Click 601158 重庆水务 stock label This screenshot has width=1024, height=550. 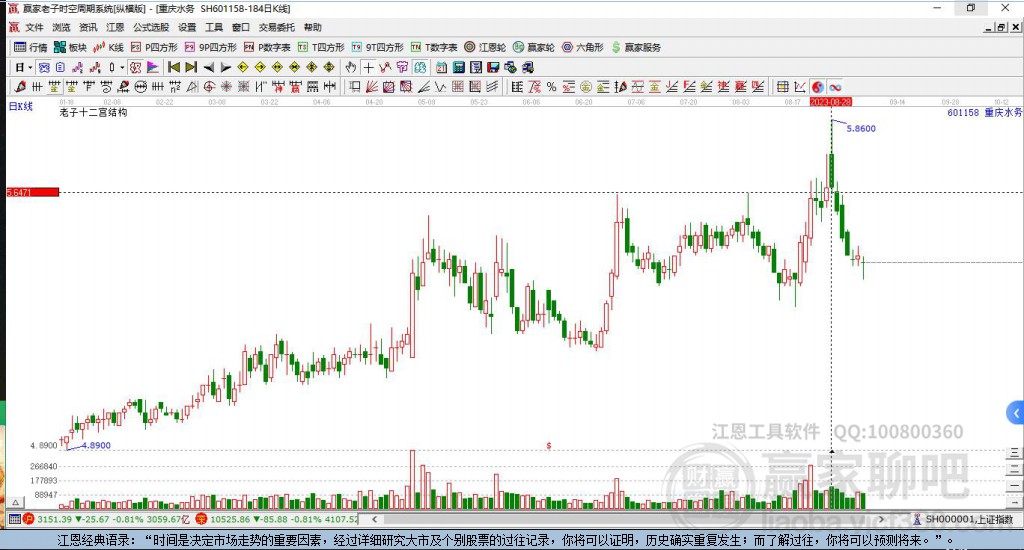(984, 112)
